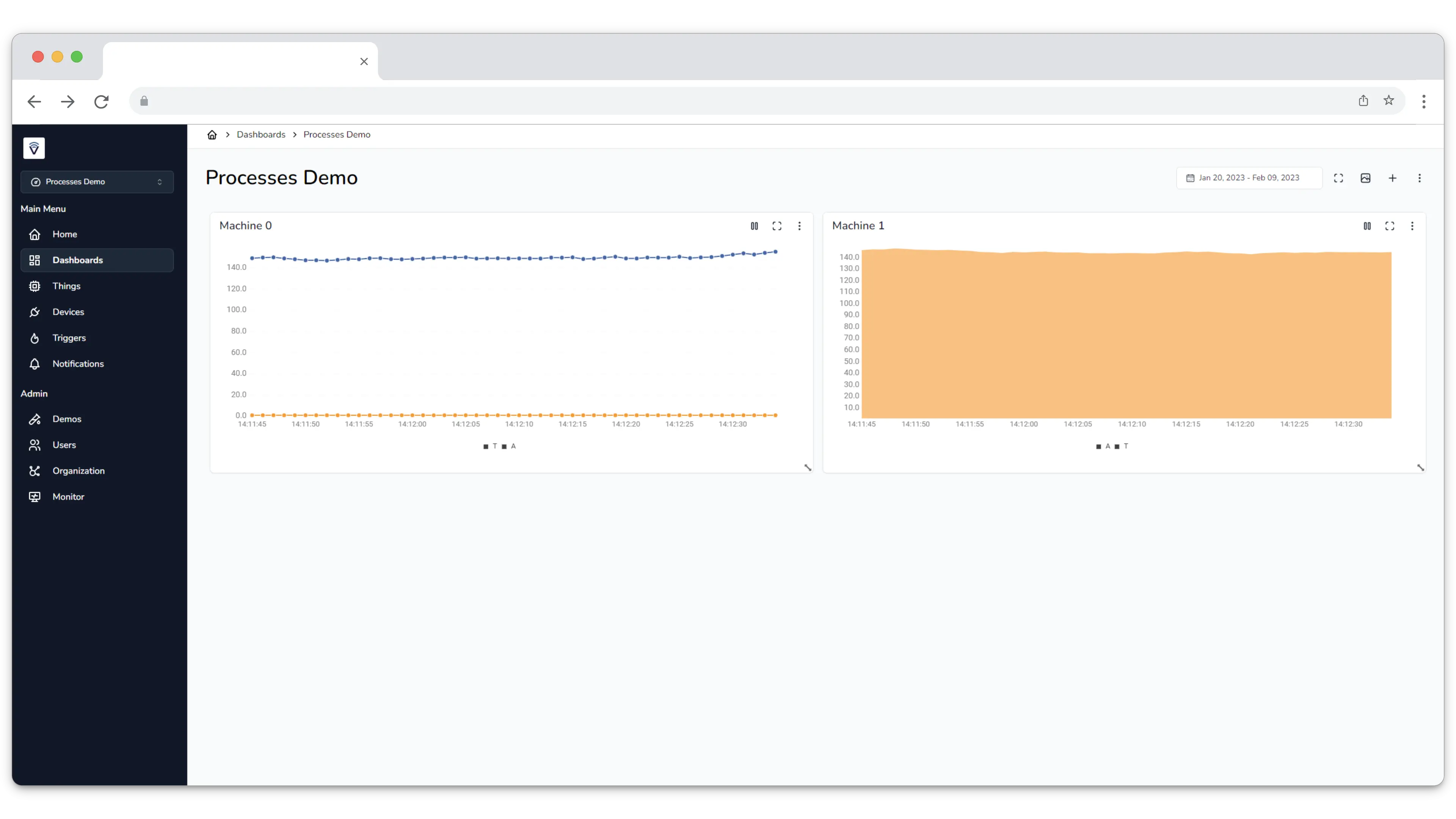
Task: Open the Dashboards breadcrumb link
Action: 260,135
